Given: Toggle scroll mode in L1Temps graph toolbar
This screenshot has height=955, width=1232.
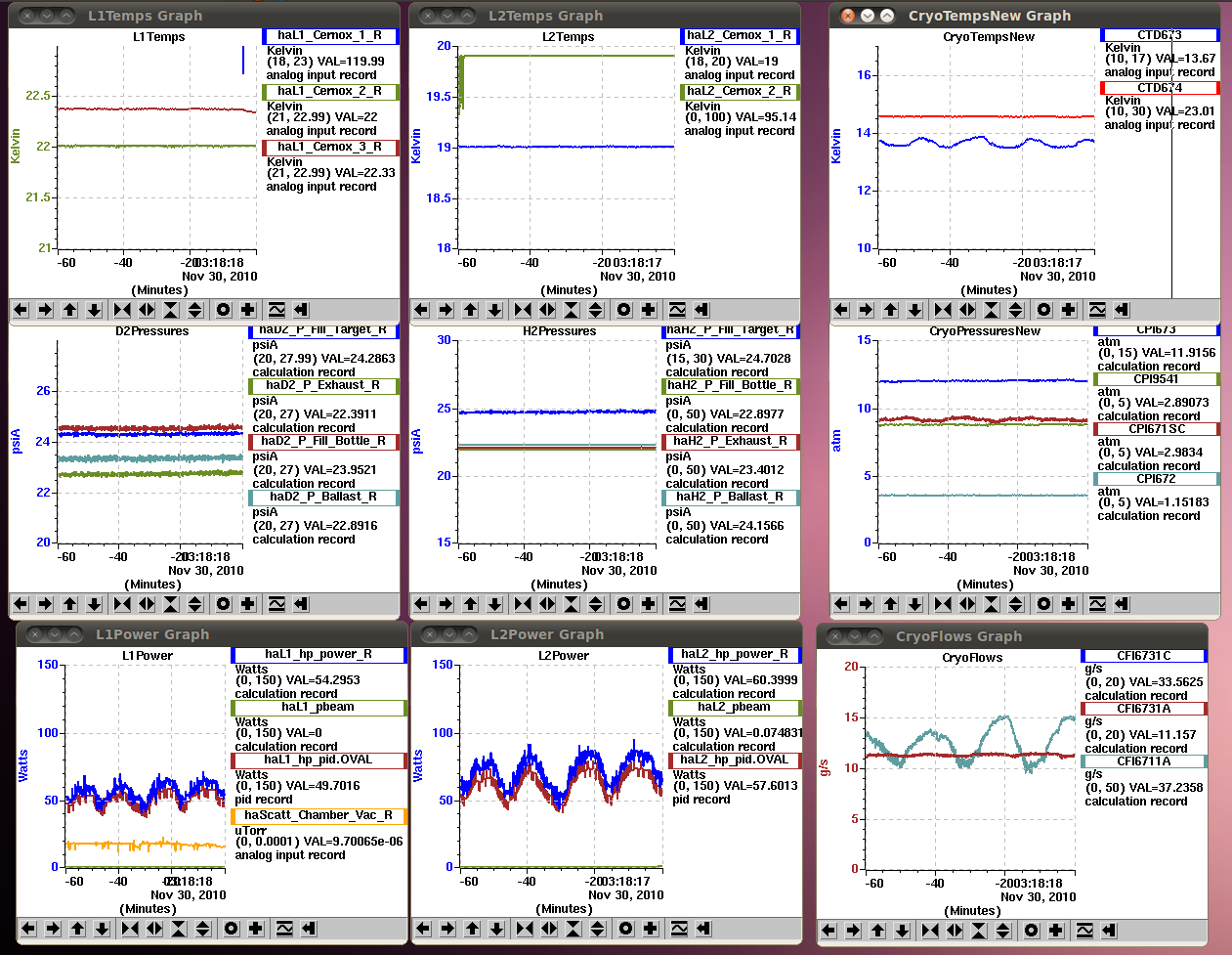Looking at the screenshot, I should point(276,310).
